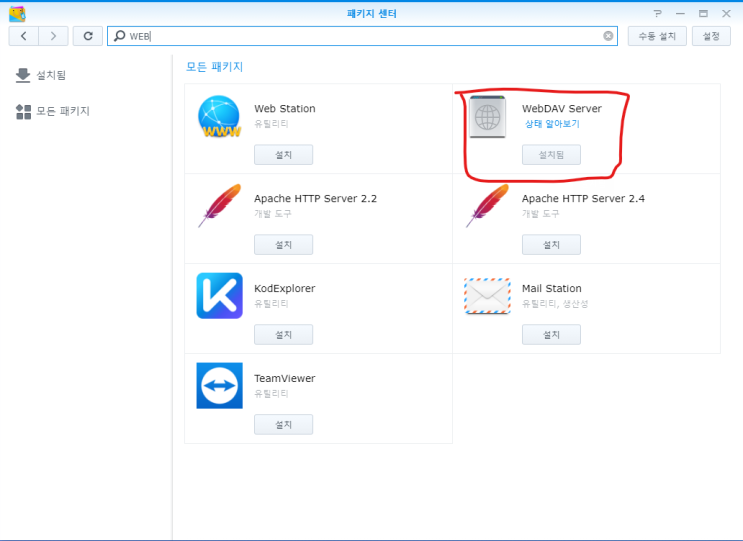
Task: Open the TeamViewer arrows icon
Action: pos(219,386)
